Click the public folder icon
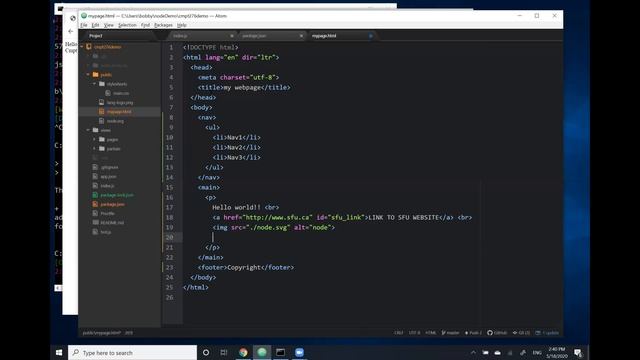The image size is (640, 360). click(96, 75)
